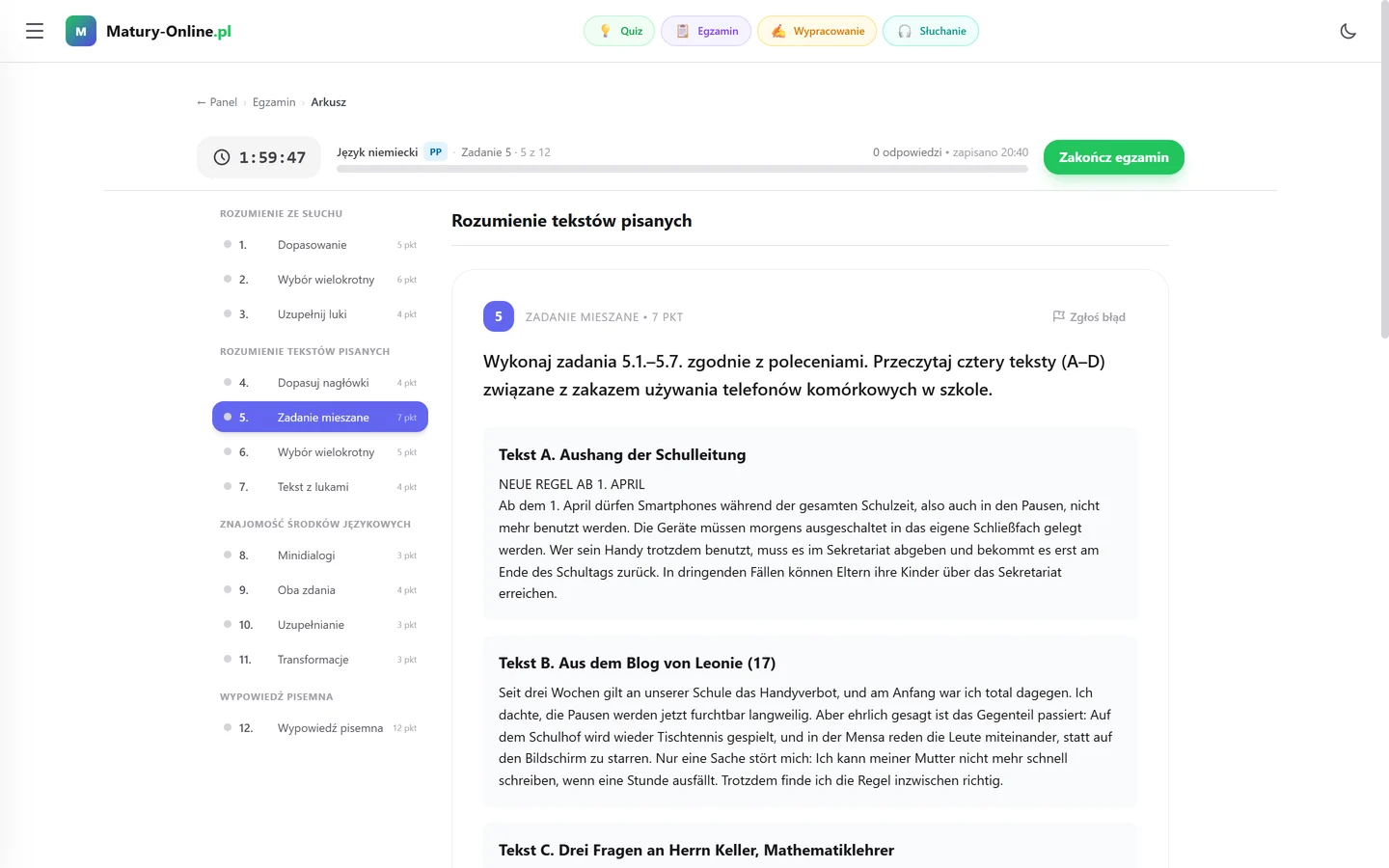Go to Wypracowanie section
Image resolution: width=1389 pixels, height=868 pixels.
[x=817, y=31]
